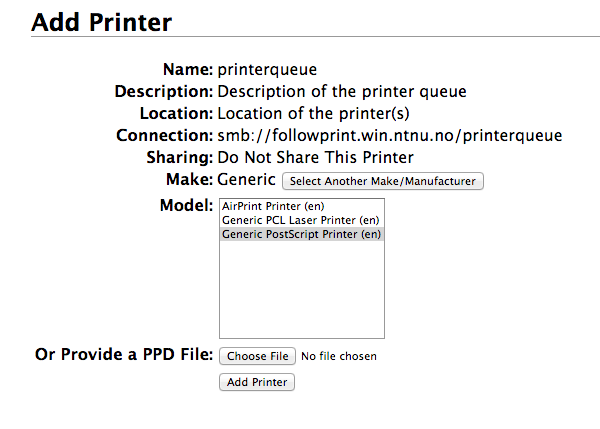
Task: Click empty area of Model list box
Action: 302,291
